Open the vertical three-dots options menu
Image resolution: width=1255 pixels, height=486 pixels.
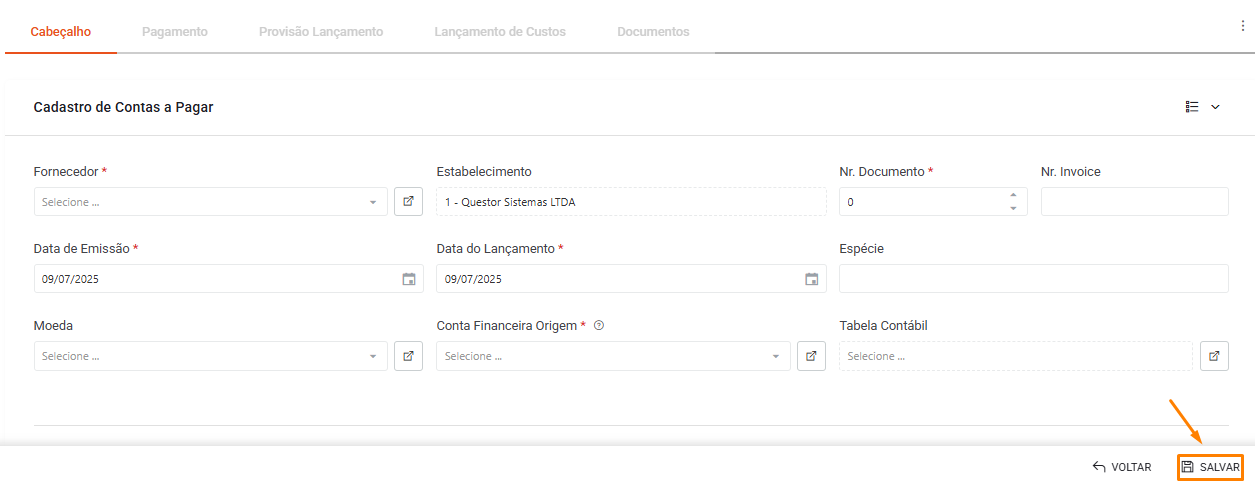1243,27
